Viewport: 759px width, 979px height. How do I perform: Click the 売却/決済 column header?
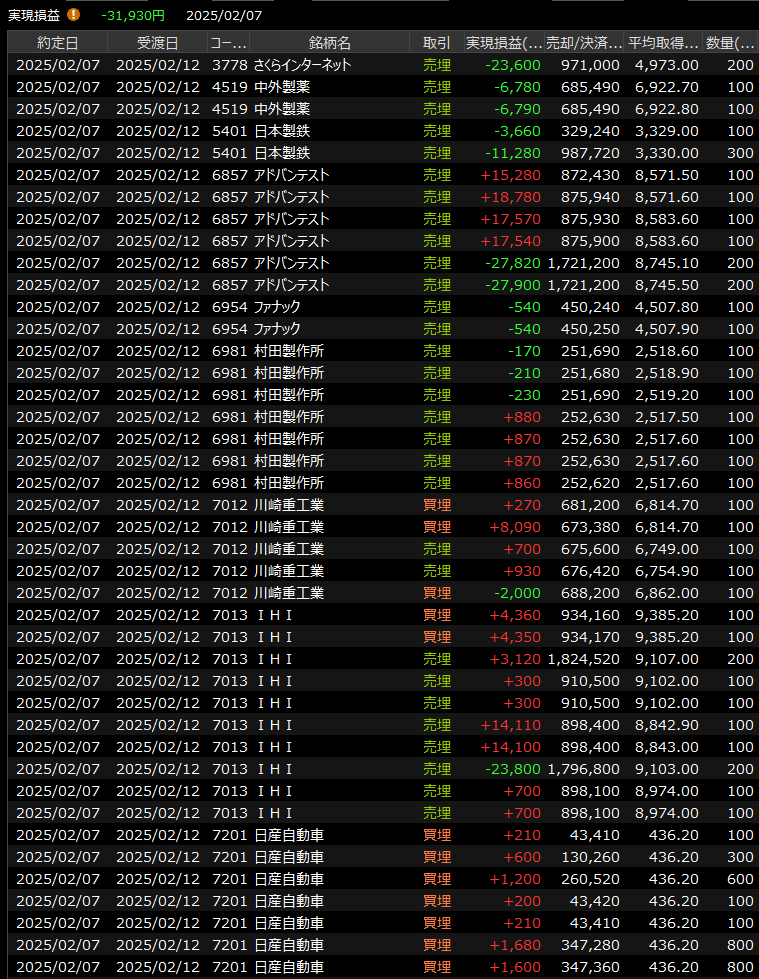click(x=584, y=43)
